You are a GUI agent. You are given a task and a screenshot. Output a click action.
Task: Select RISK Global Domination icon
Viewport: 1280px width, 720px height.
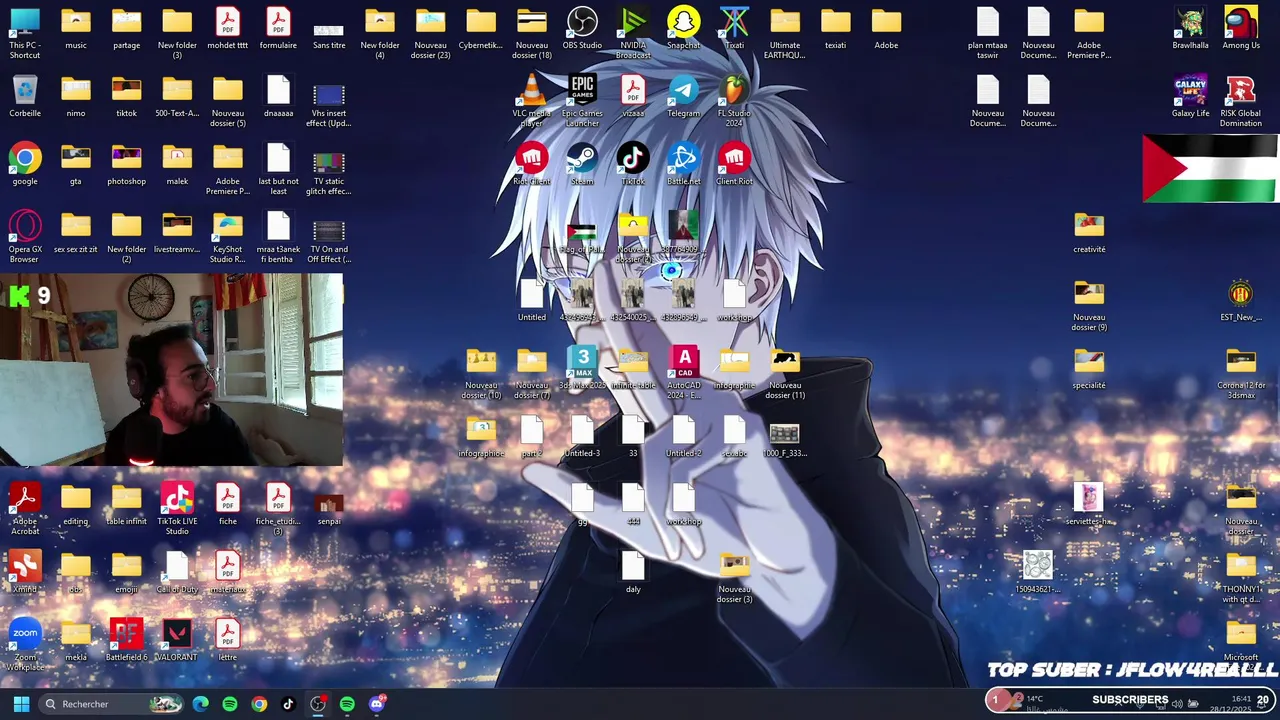pos(1241,100)
